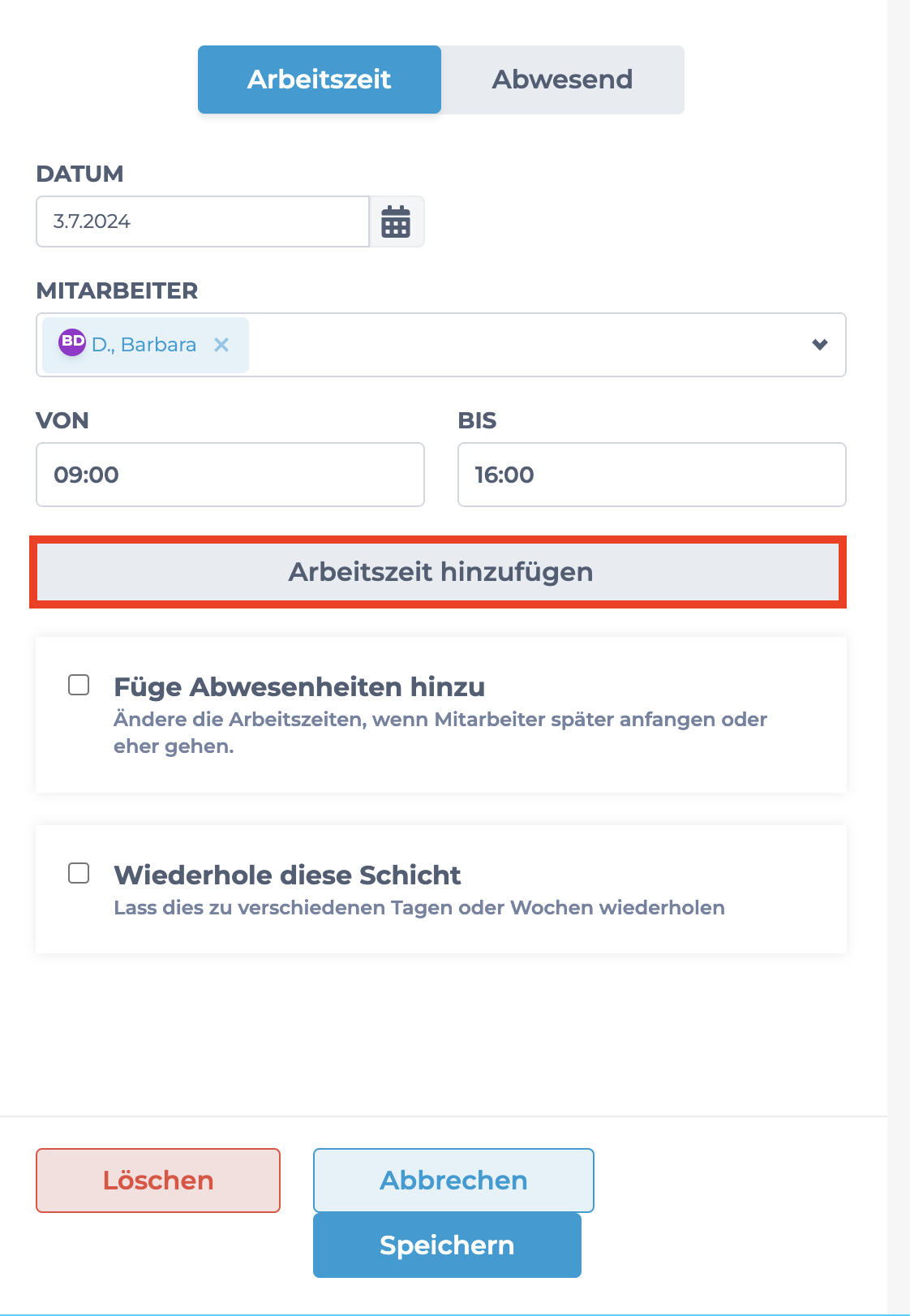910x1316 pixels.
Task: Cancel via the Abbrechen button
Action: [x=453, y=1181]
